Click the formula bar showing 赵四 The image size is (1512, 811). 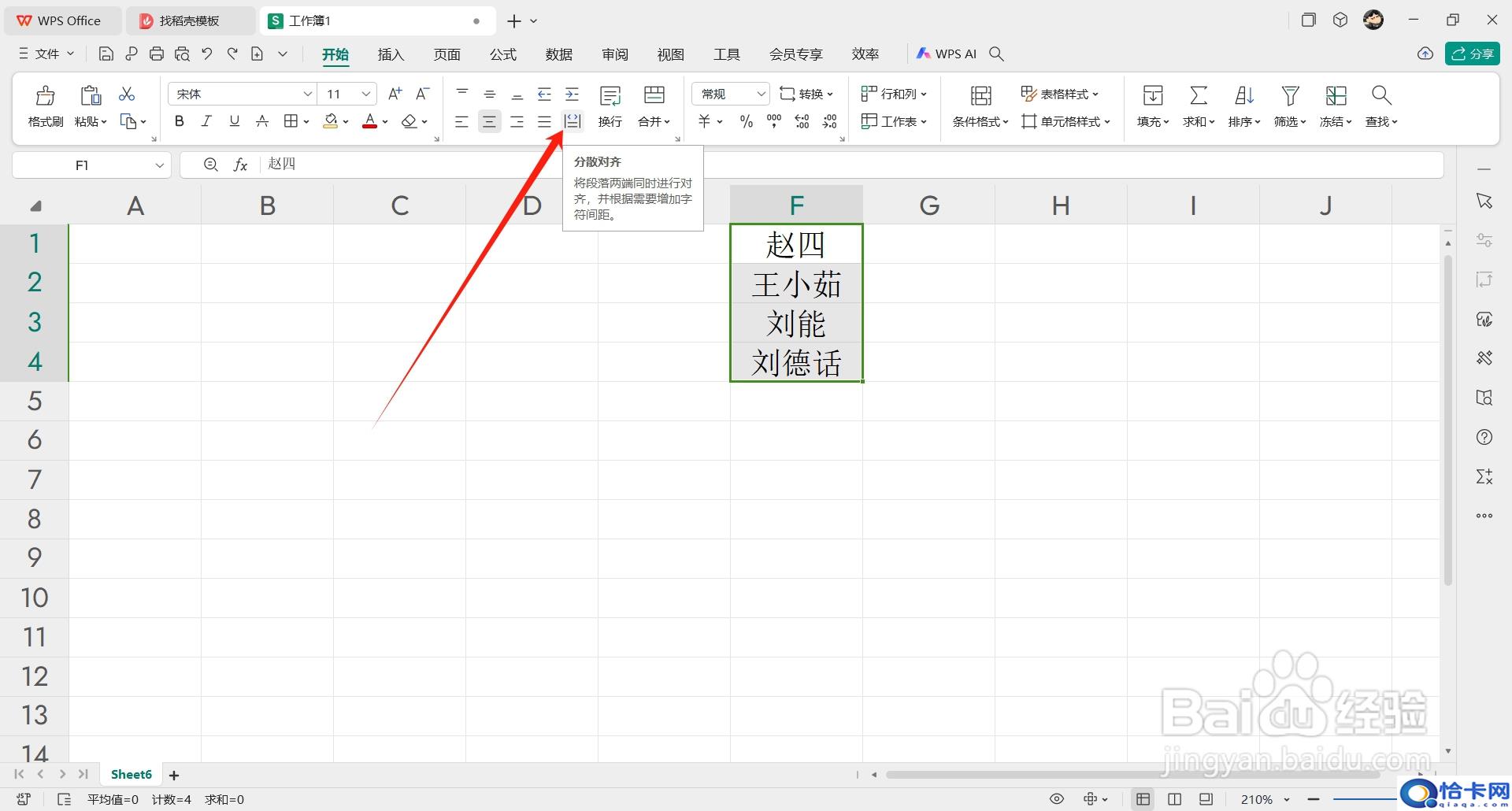(811, 165)
